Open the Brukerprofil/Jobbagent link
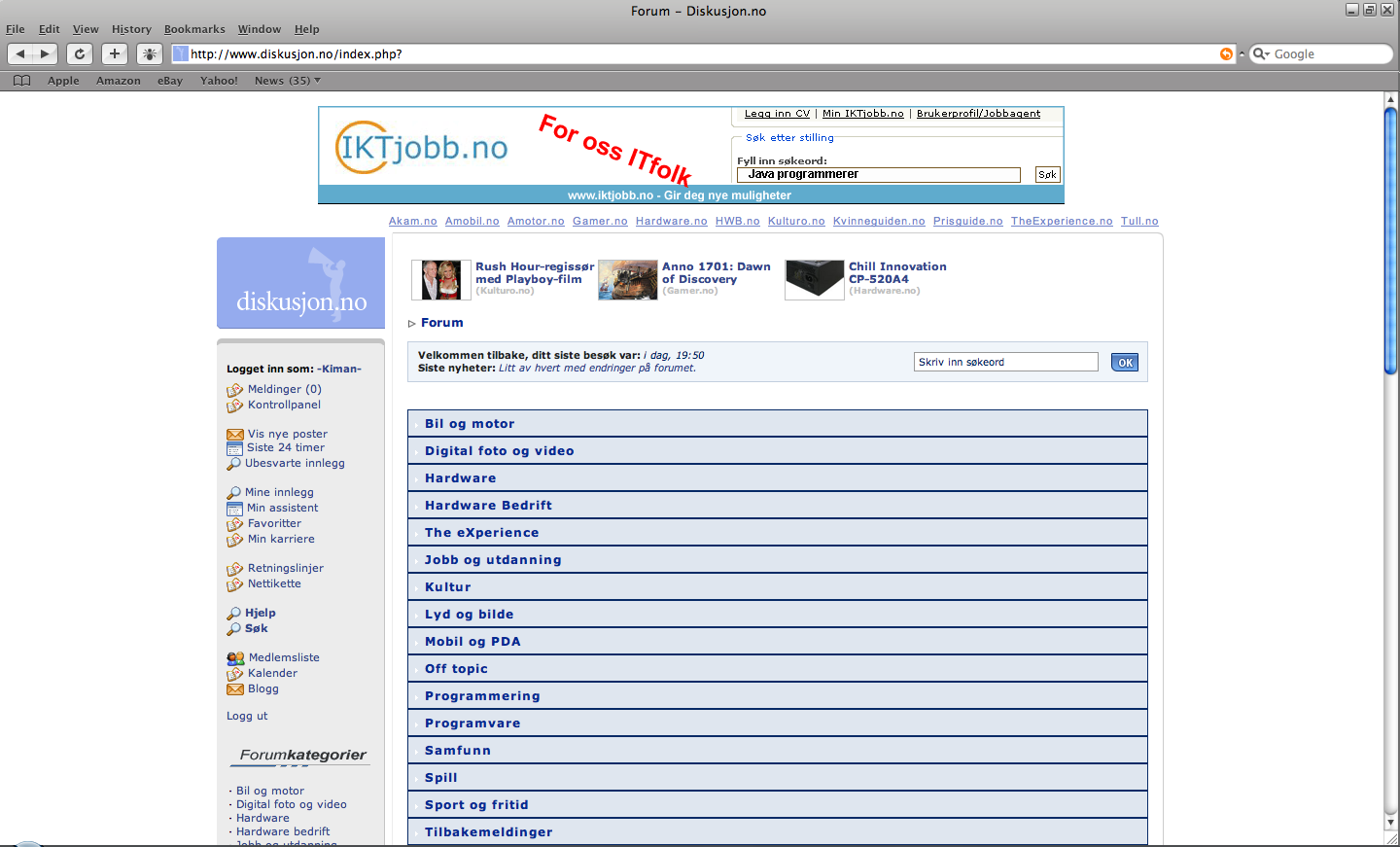This screenshot has width=1400, height=847. point(978,114)
